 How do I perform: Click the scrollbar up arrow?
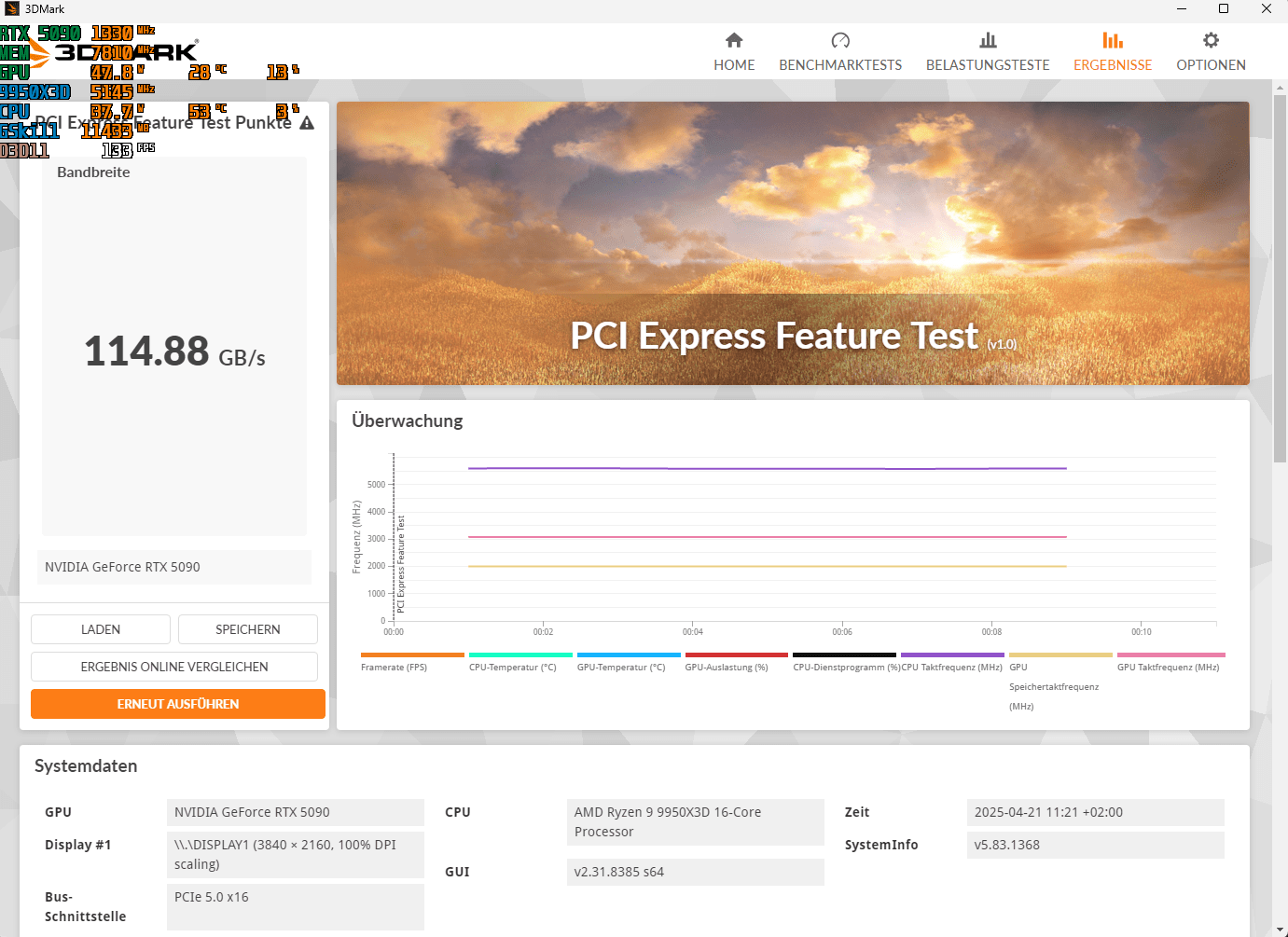pos(1280,87)
